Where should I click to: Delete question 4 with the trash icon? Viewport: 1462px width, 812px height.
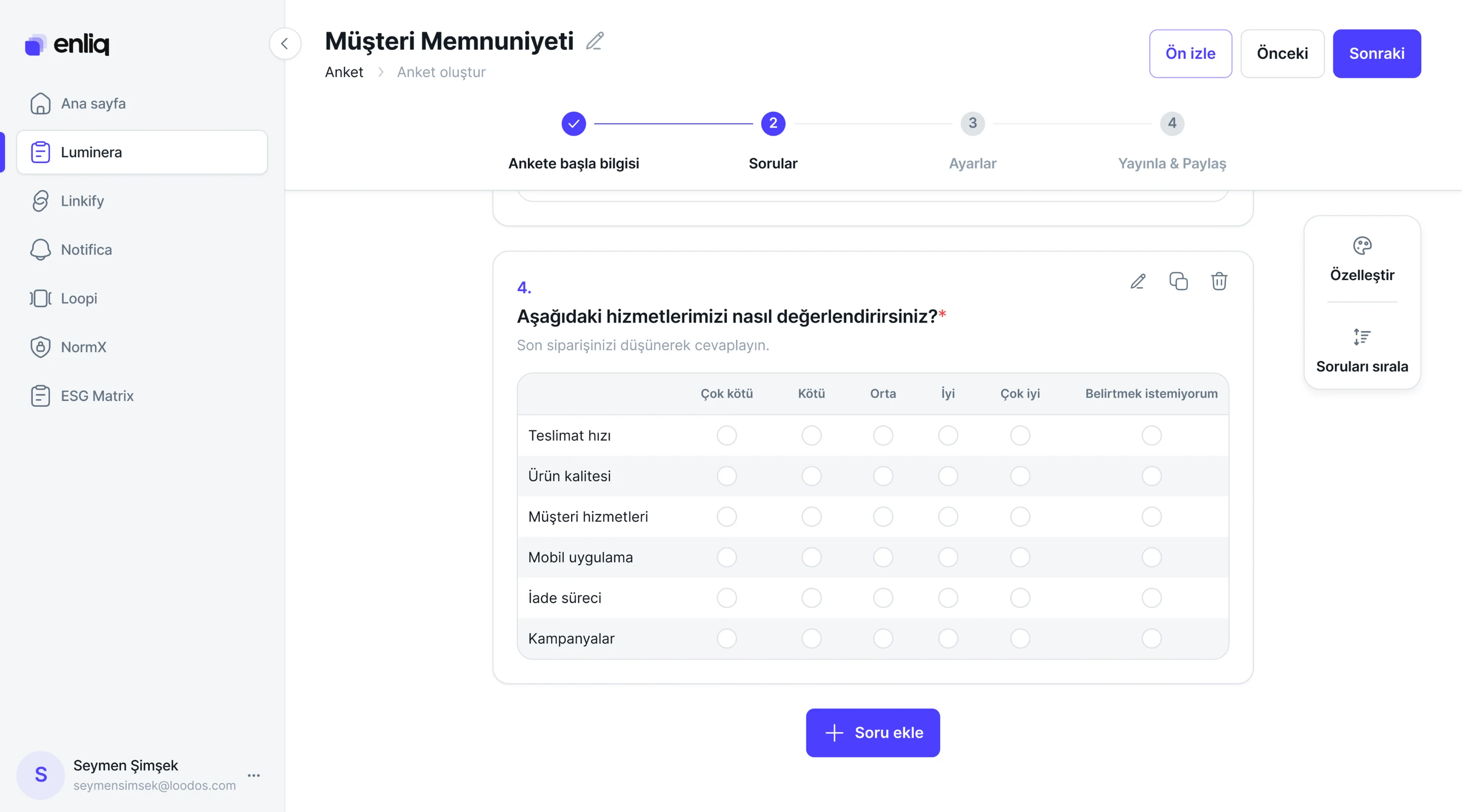(x=1219, y=282)
